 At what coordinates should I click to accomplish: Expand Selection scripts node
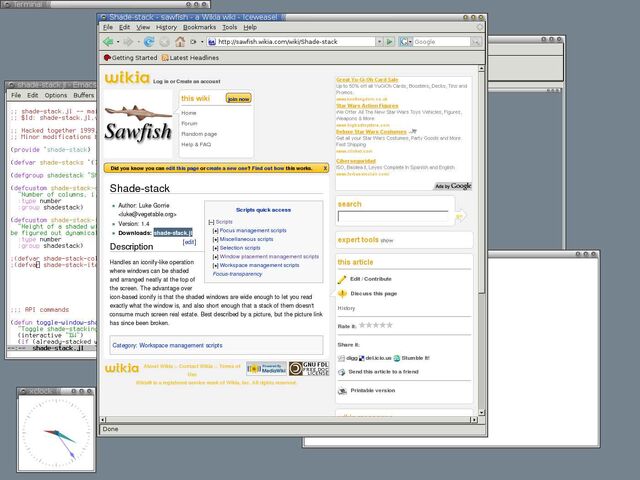[216, 248]
